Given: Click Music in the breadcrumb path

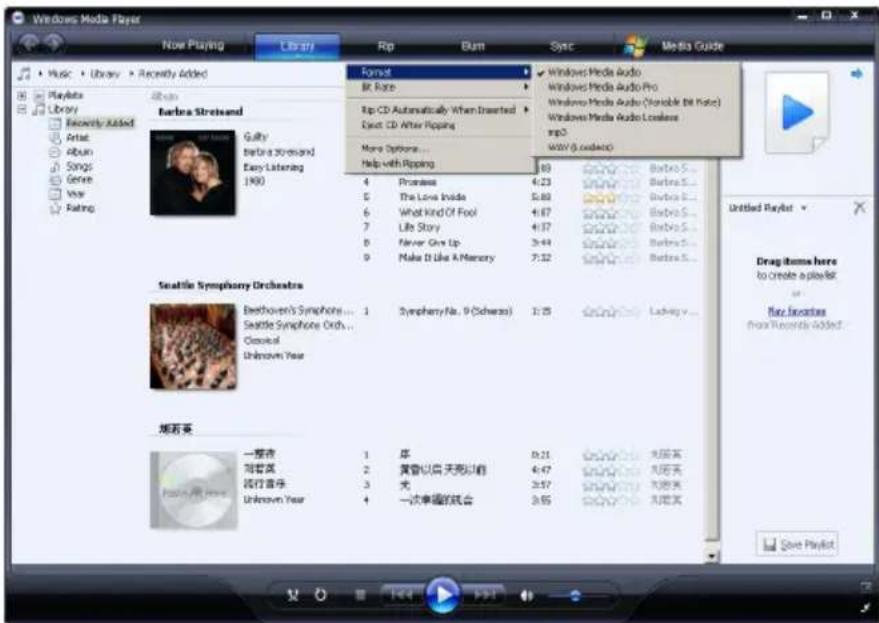Looking at the screenshot, I should click(59, 73).
